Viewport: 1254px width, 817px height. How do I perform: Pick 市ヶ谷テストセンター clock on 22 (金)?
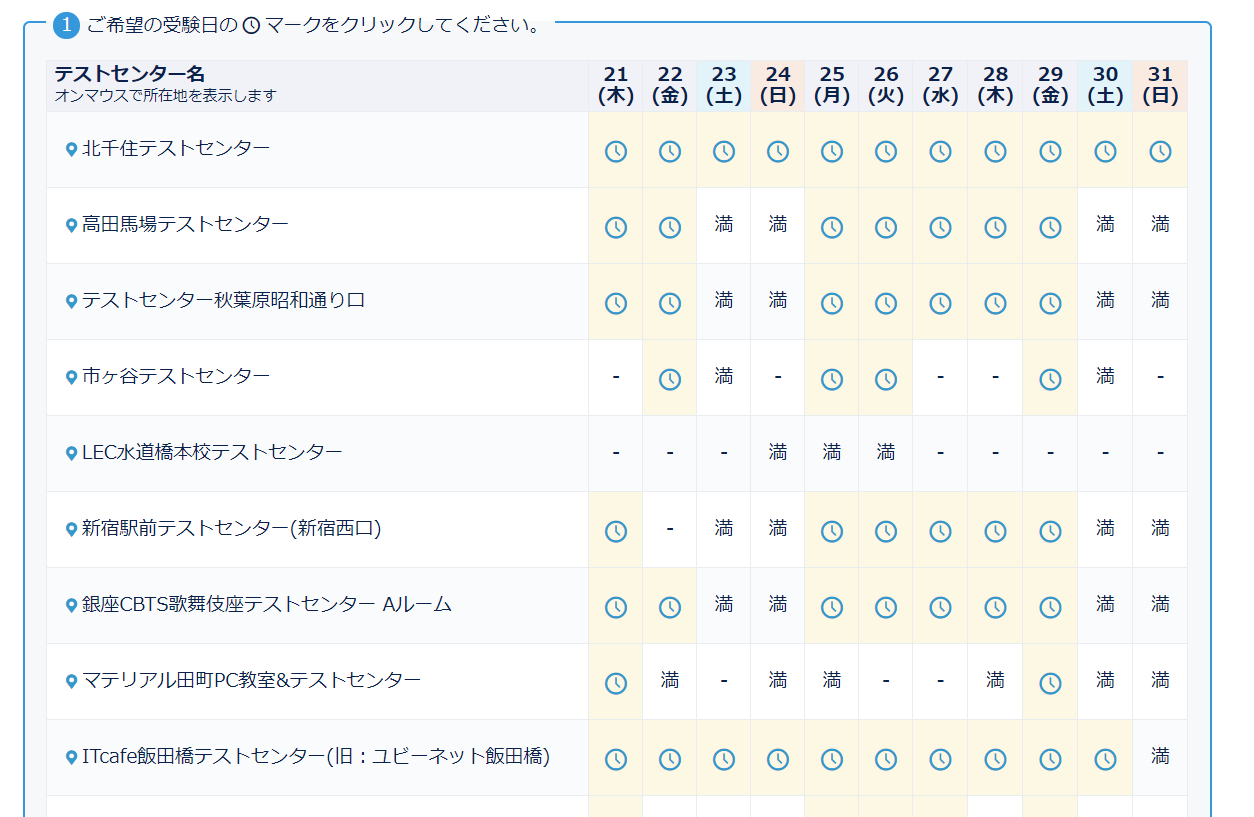(x=670, y=379)
